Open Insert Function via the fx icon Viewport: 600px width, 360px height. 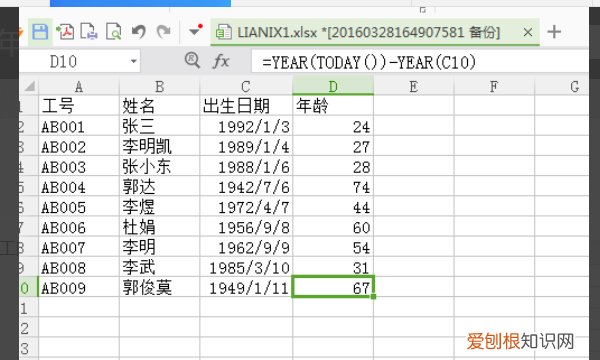221,61
